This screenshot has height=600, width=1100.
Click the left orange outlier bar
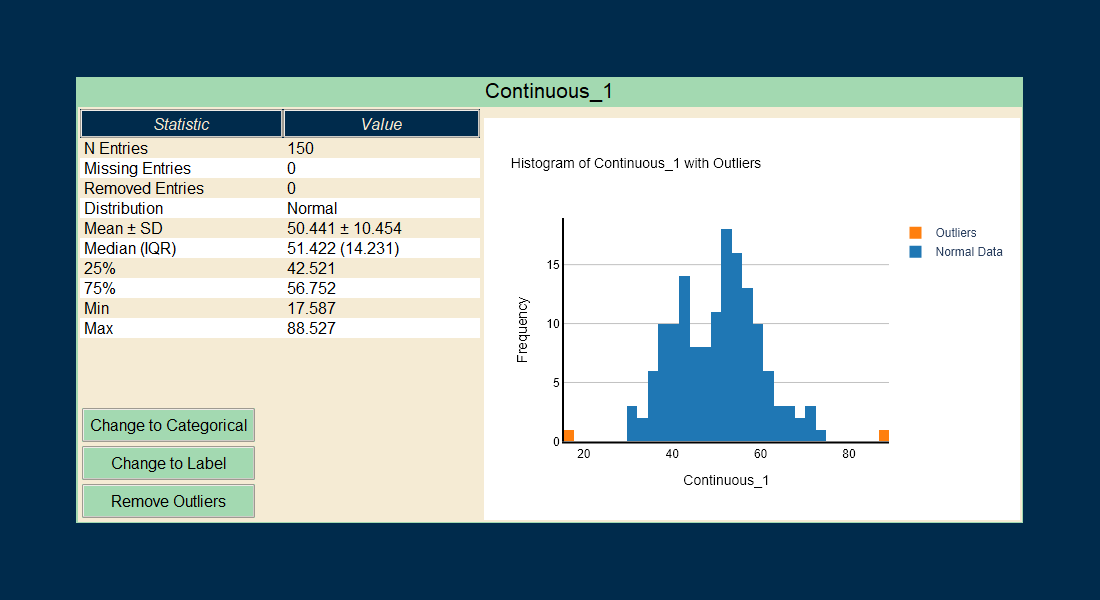tap(568, 436)
